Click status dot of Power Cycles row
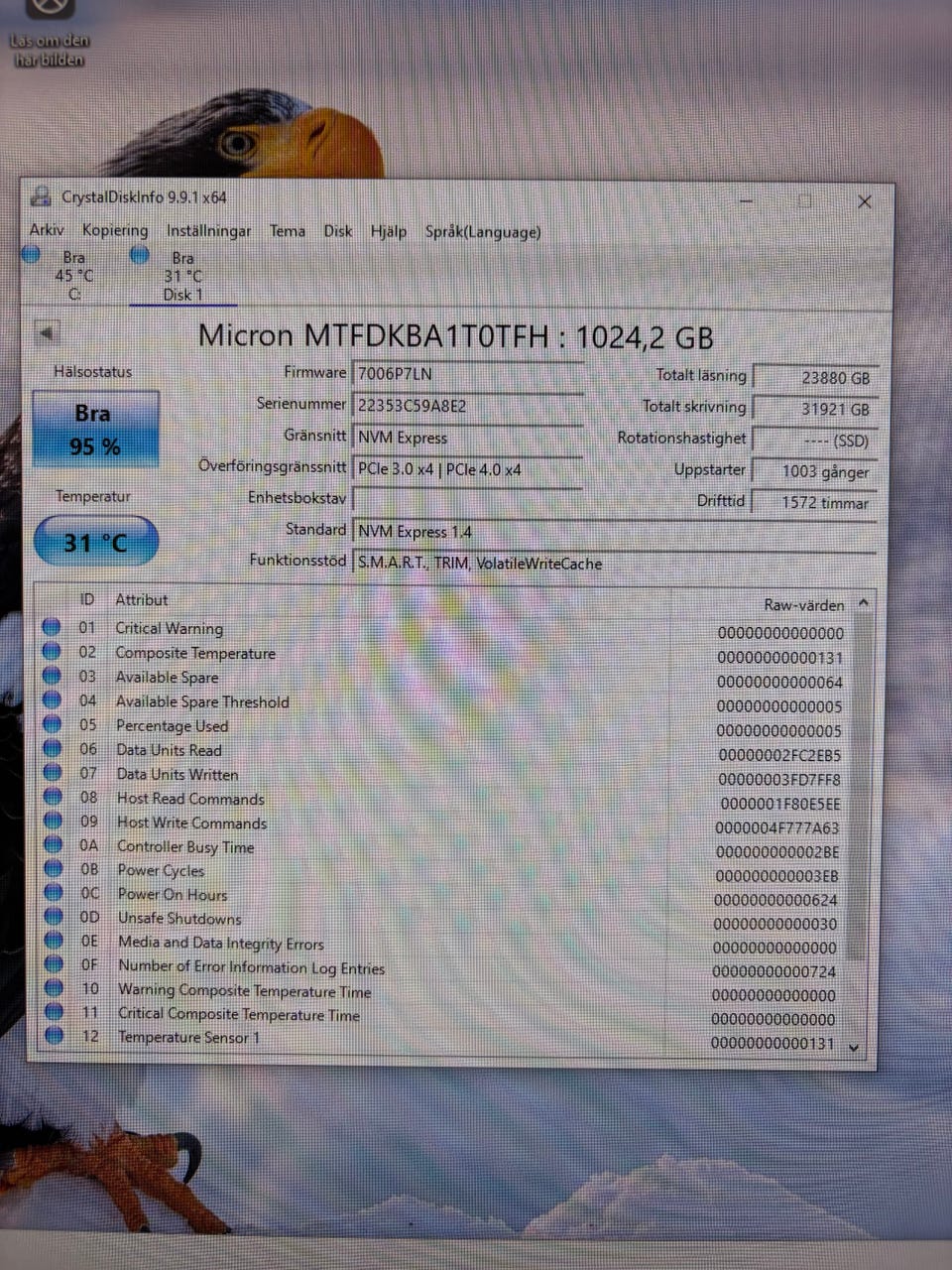This screenshot has height=1270, width=952. (x=54, y=868)
